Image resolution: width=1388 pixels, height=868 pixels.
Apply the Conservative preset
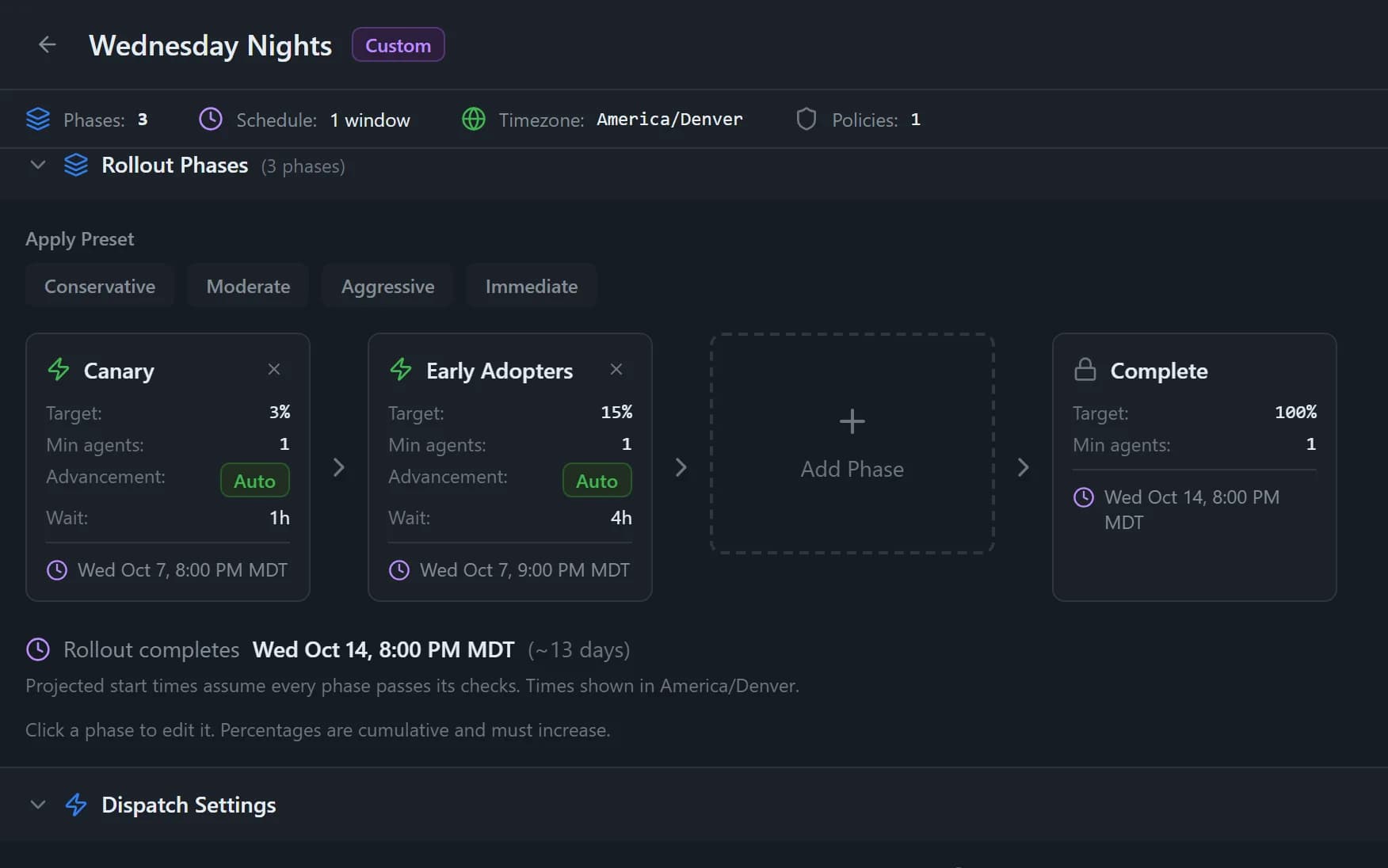coord(100,286)
